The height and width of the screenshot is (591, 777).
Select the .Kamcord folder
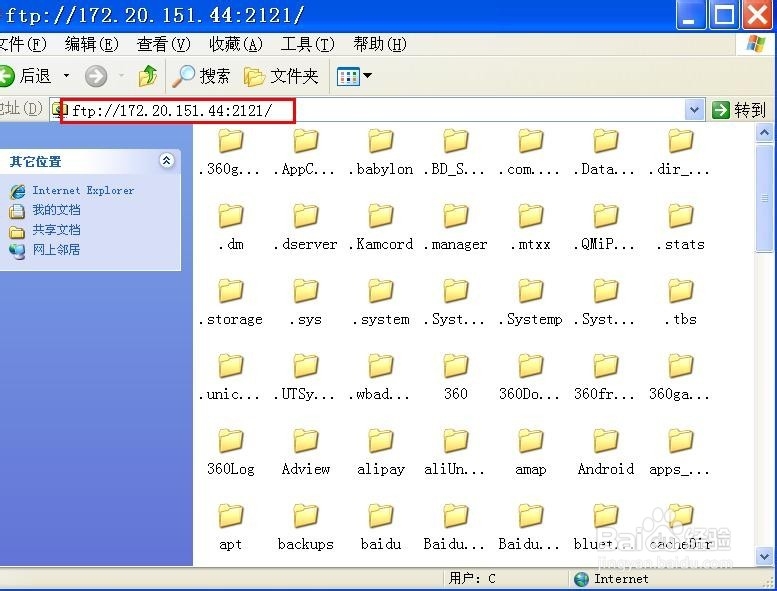[381, 226]
